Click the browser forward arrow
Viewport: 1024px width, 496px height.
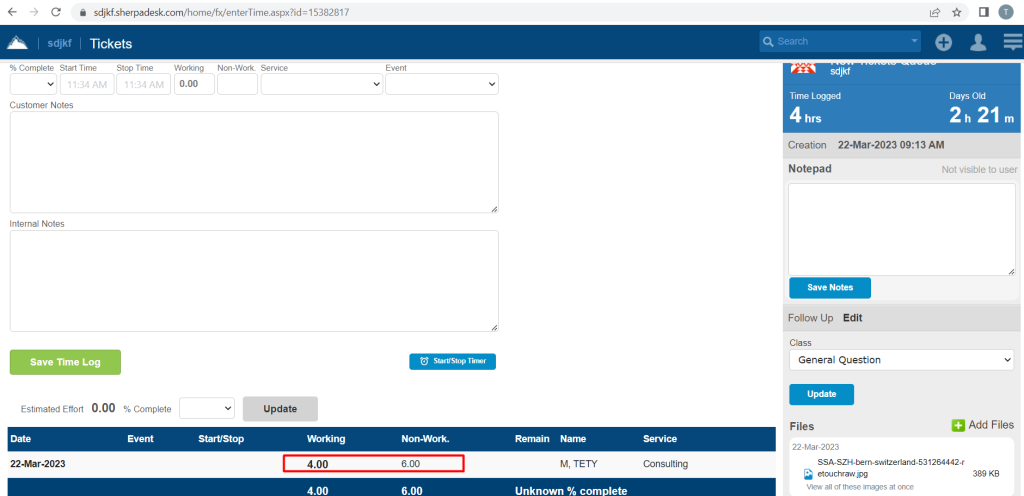[34, 12]
